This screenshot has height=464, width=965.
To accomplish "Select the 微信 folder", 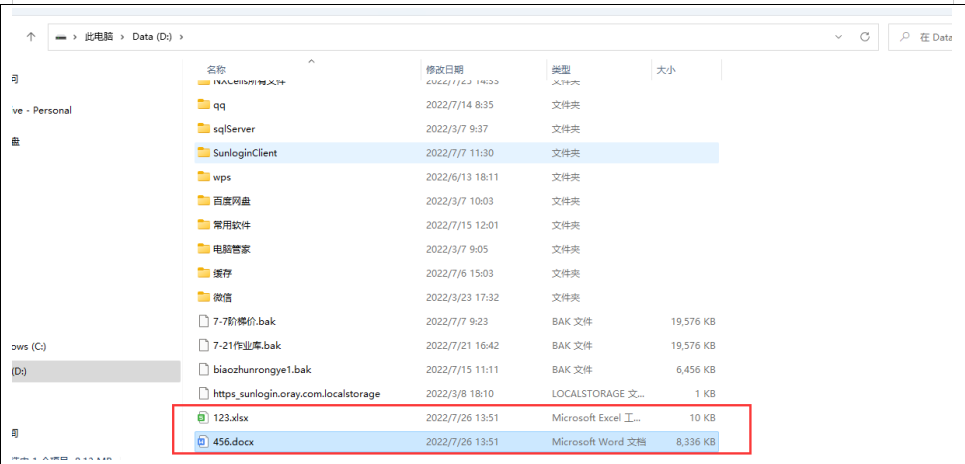I will (x=223, y=297).
